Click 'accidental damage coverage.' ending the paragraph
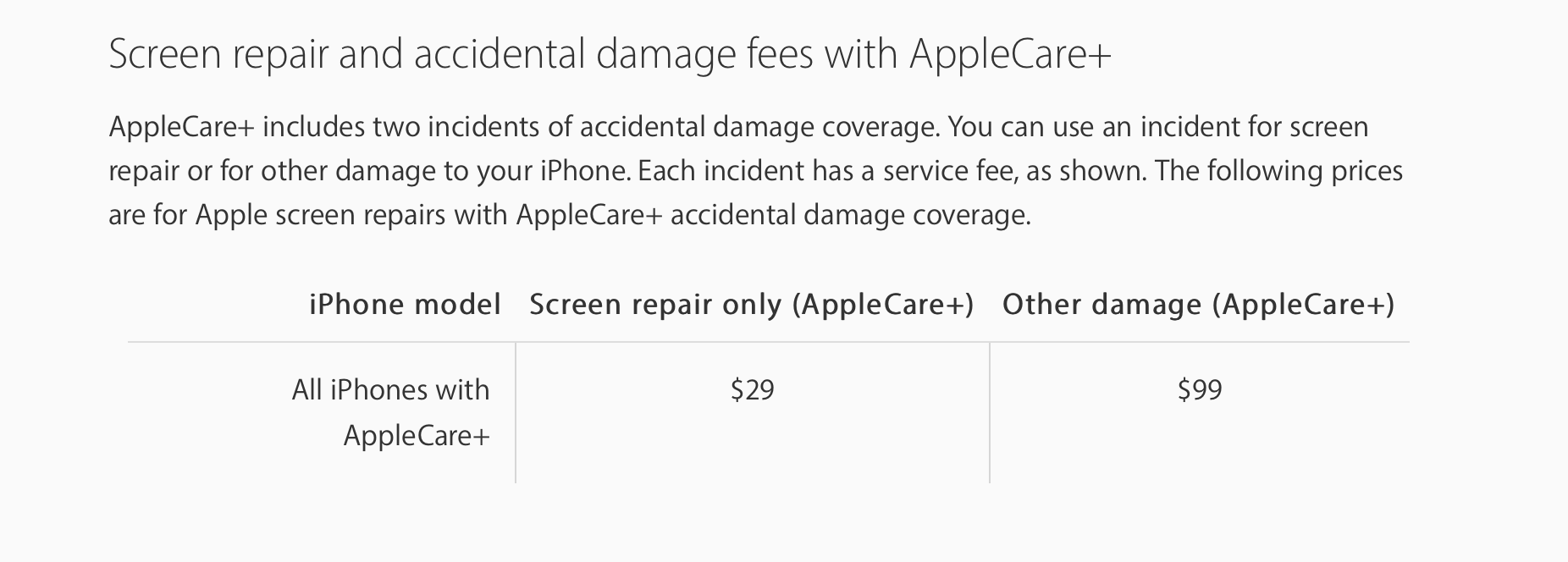 pos(850,215)
